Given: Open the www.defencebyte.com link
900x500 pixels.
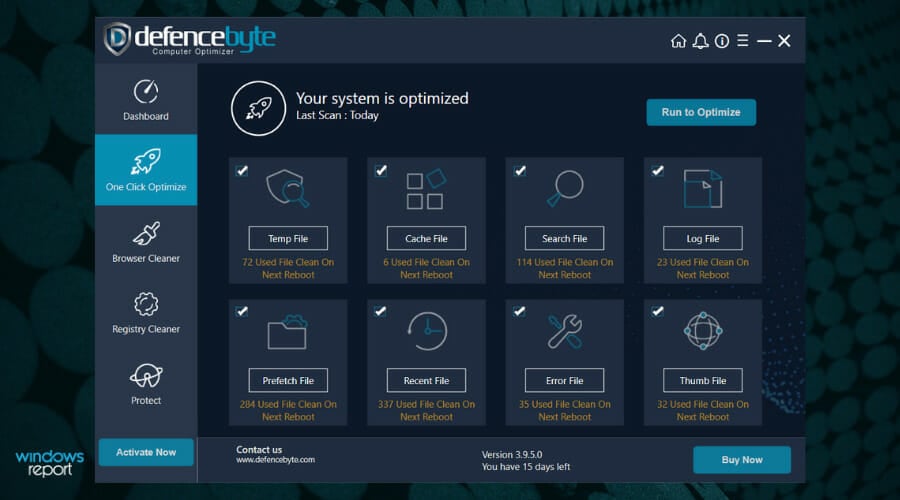Looking at the screenshot, I should [276, 460].
